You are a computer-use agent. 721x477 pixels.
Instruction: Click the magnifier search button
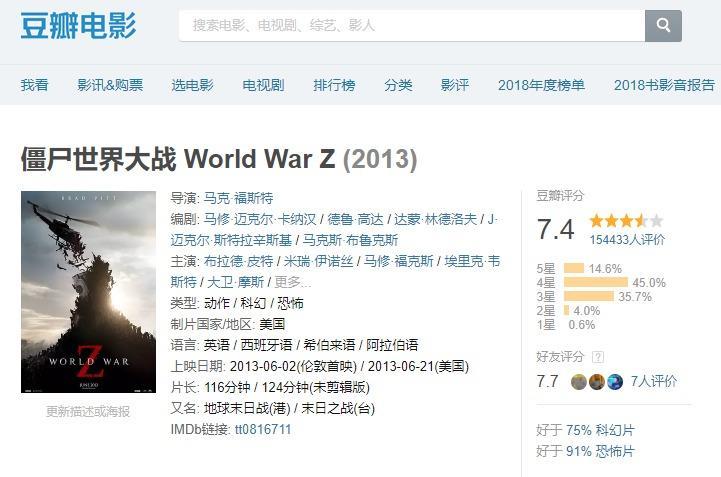pyautogui.click(x=663, y=26)
